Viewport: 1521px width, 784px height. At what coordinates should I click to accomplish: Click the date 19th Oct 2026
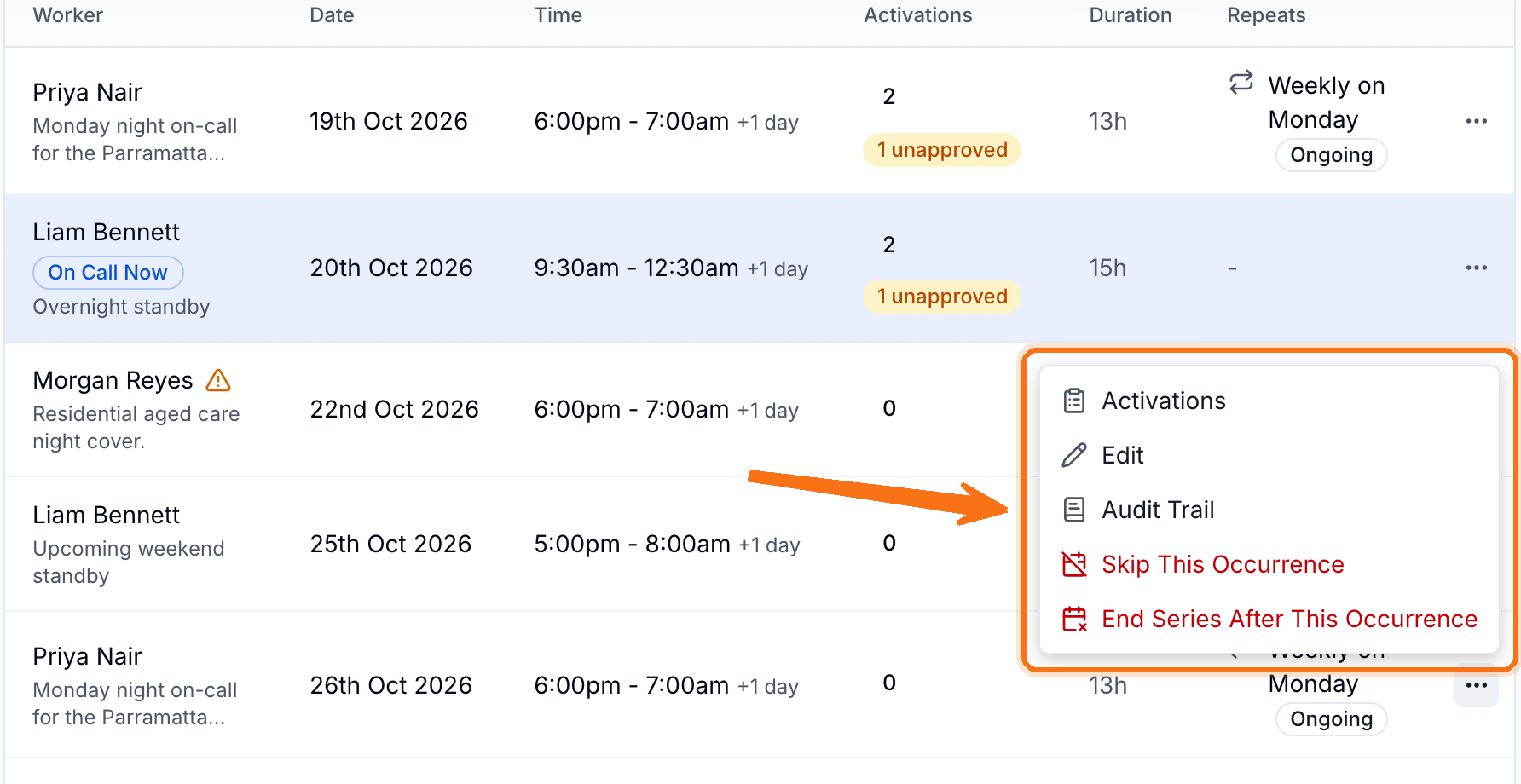(x=389, y=121)
